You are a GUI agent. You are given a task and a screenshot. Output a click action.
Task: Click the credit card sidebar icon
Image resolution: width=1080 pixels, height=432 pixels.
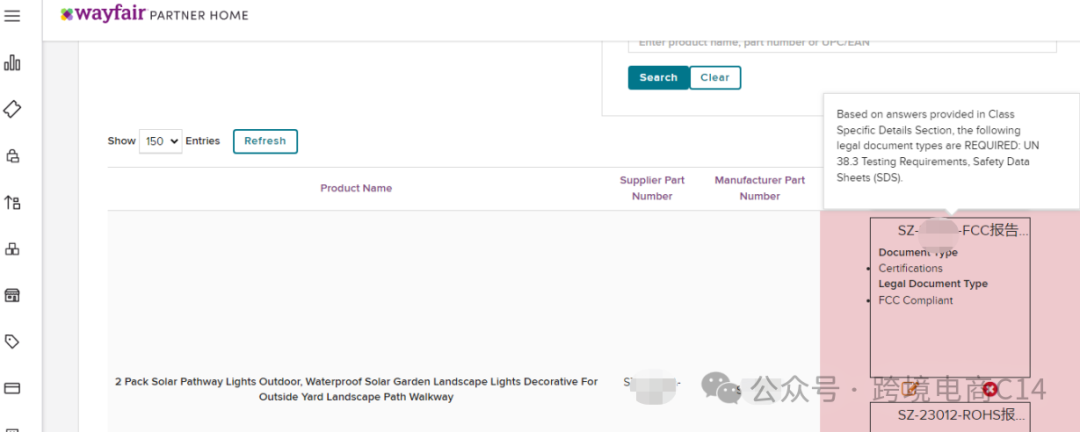(13, 388)
